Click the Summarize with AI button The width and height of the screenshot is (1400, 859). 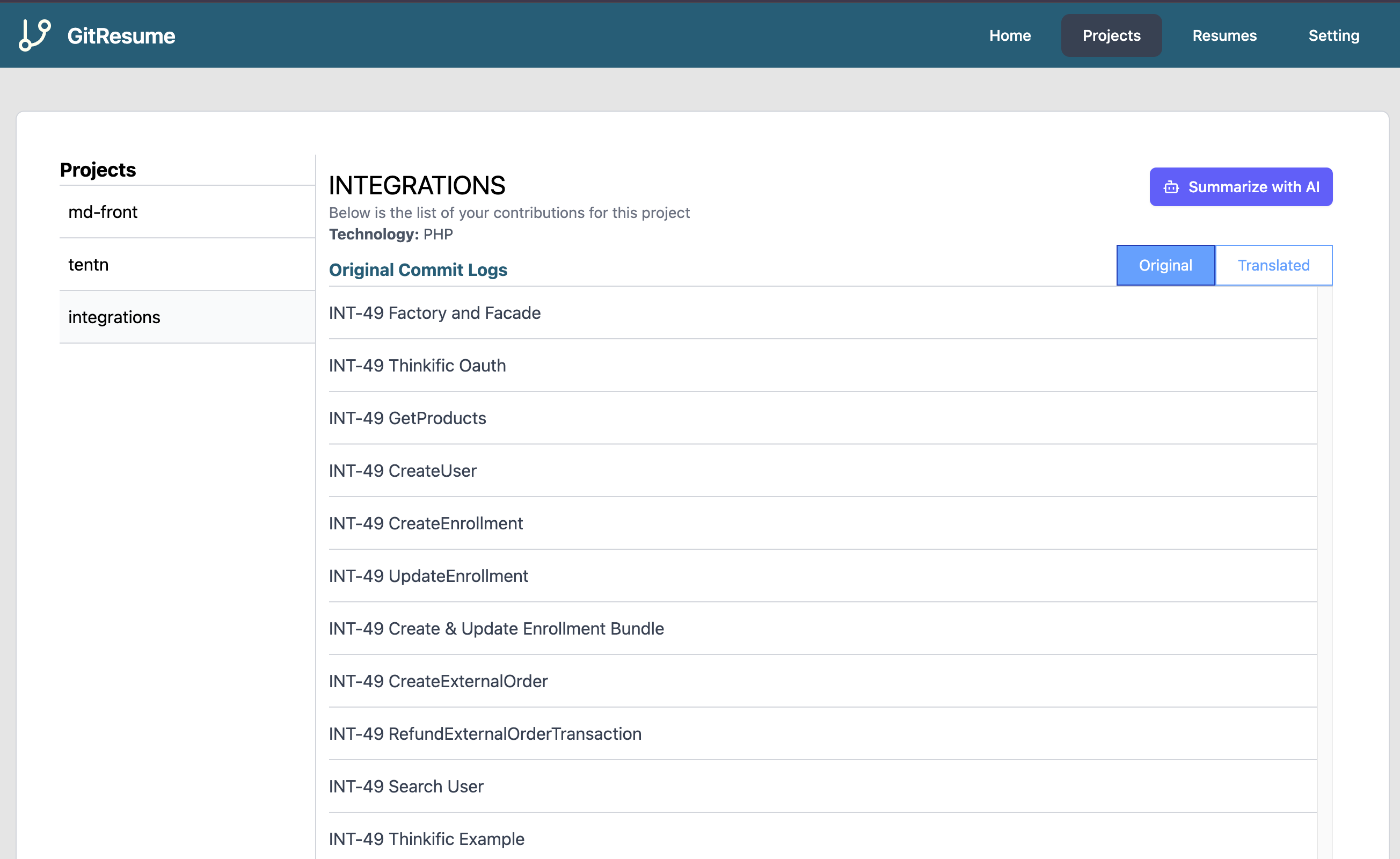1241,186
